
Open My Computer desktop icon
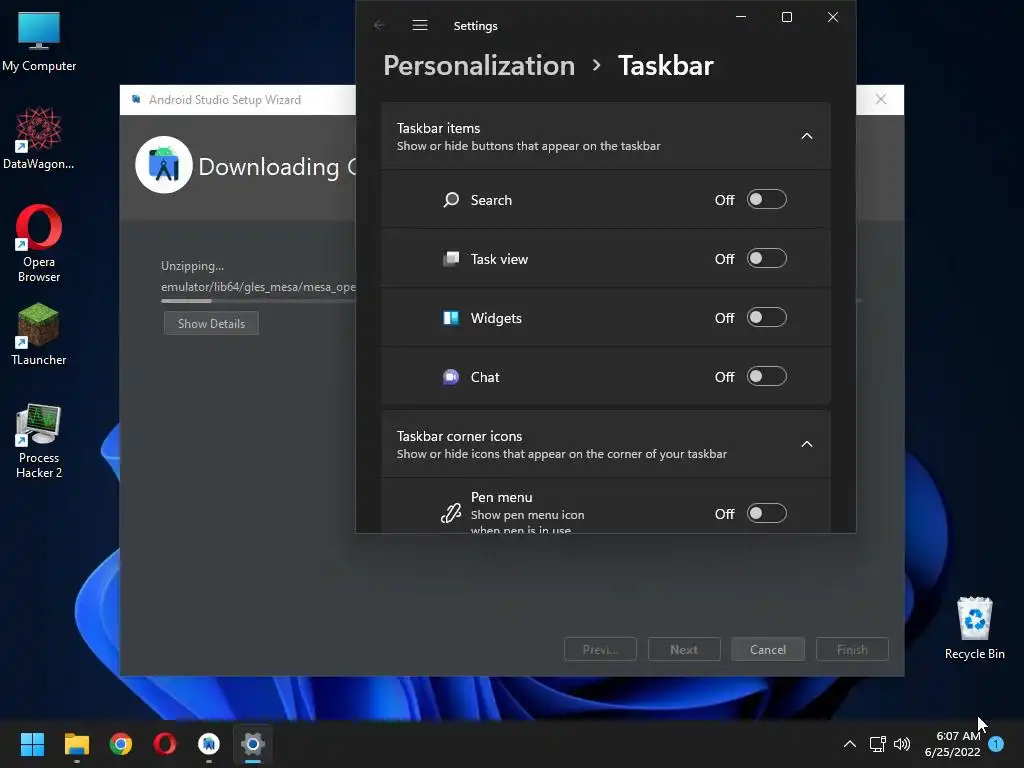pyautogui.click(x=39, y=41)
